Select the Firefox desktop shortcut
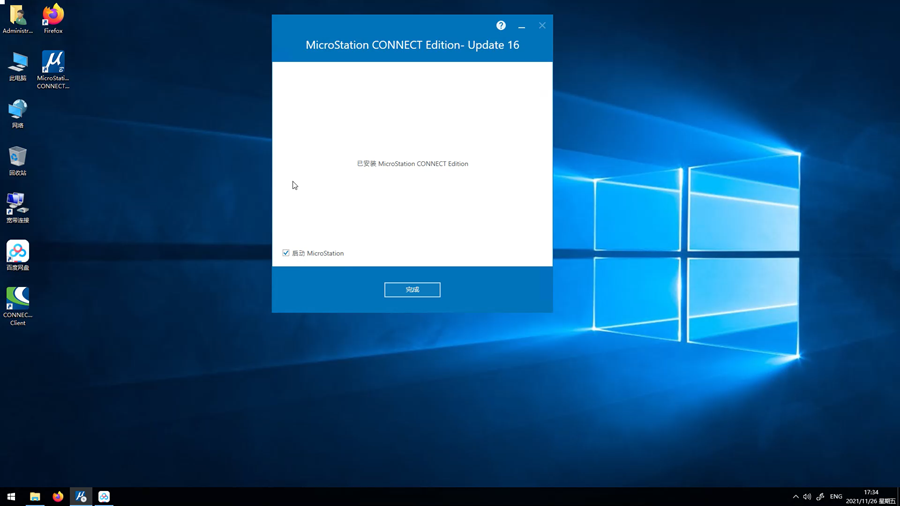The image size is (900, 506). pos(53,19)
